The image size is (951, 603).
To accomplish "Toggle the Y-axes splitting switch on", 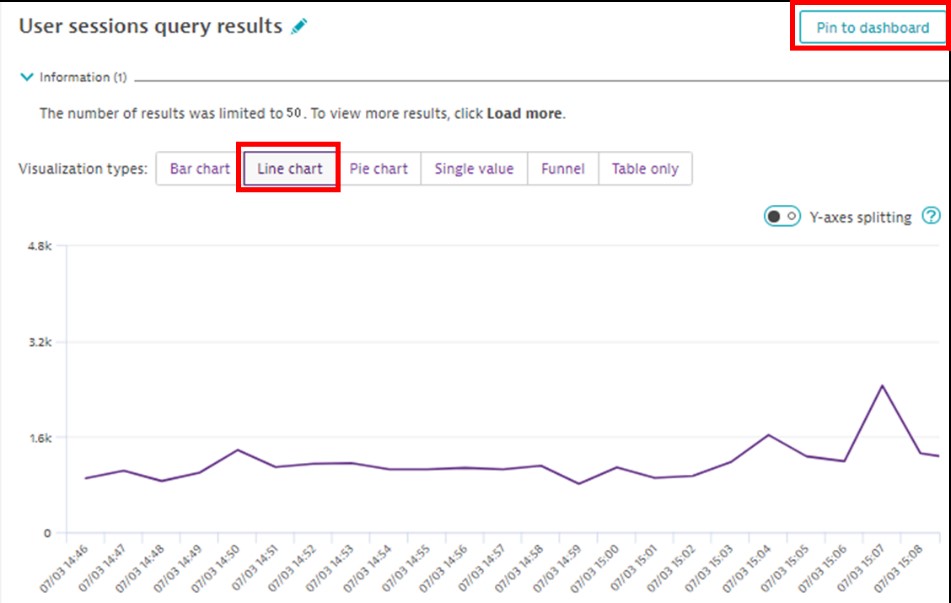I will click(781, 215).
